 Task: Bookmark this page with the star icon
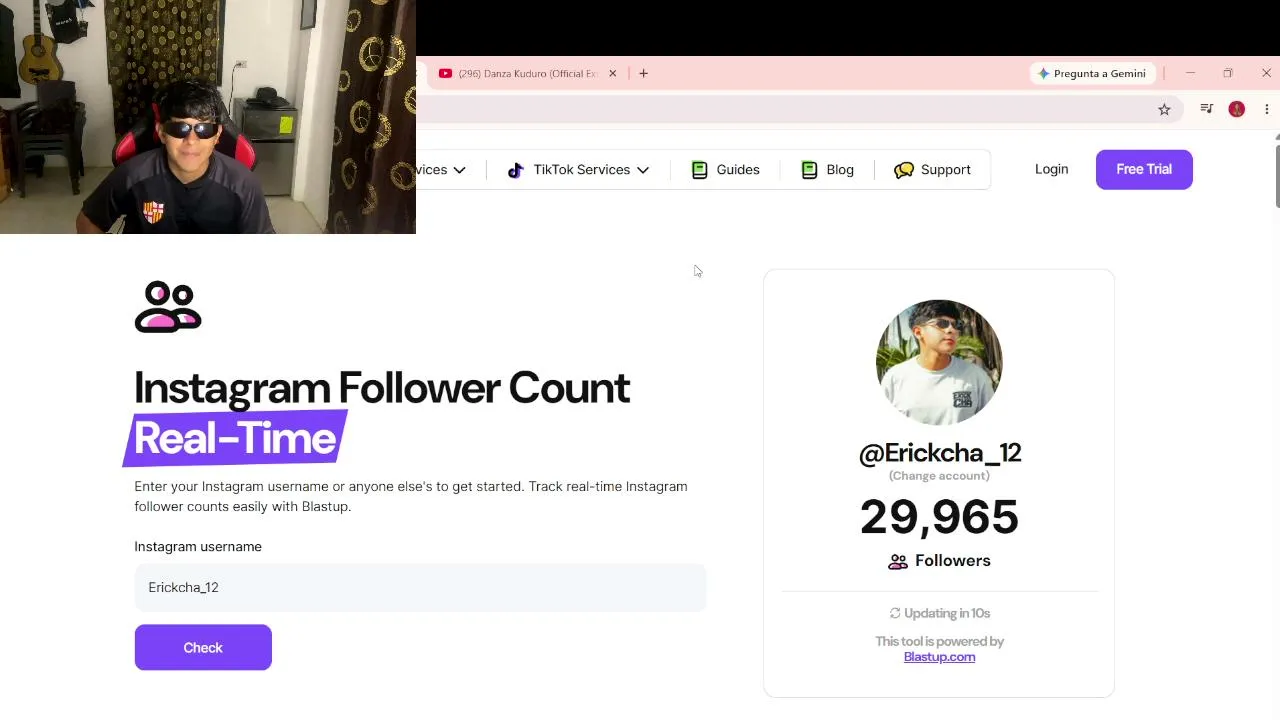point(1164,110)
